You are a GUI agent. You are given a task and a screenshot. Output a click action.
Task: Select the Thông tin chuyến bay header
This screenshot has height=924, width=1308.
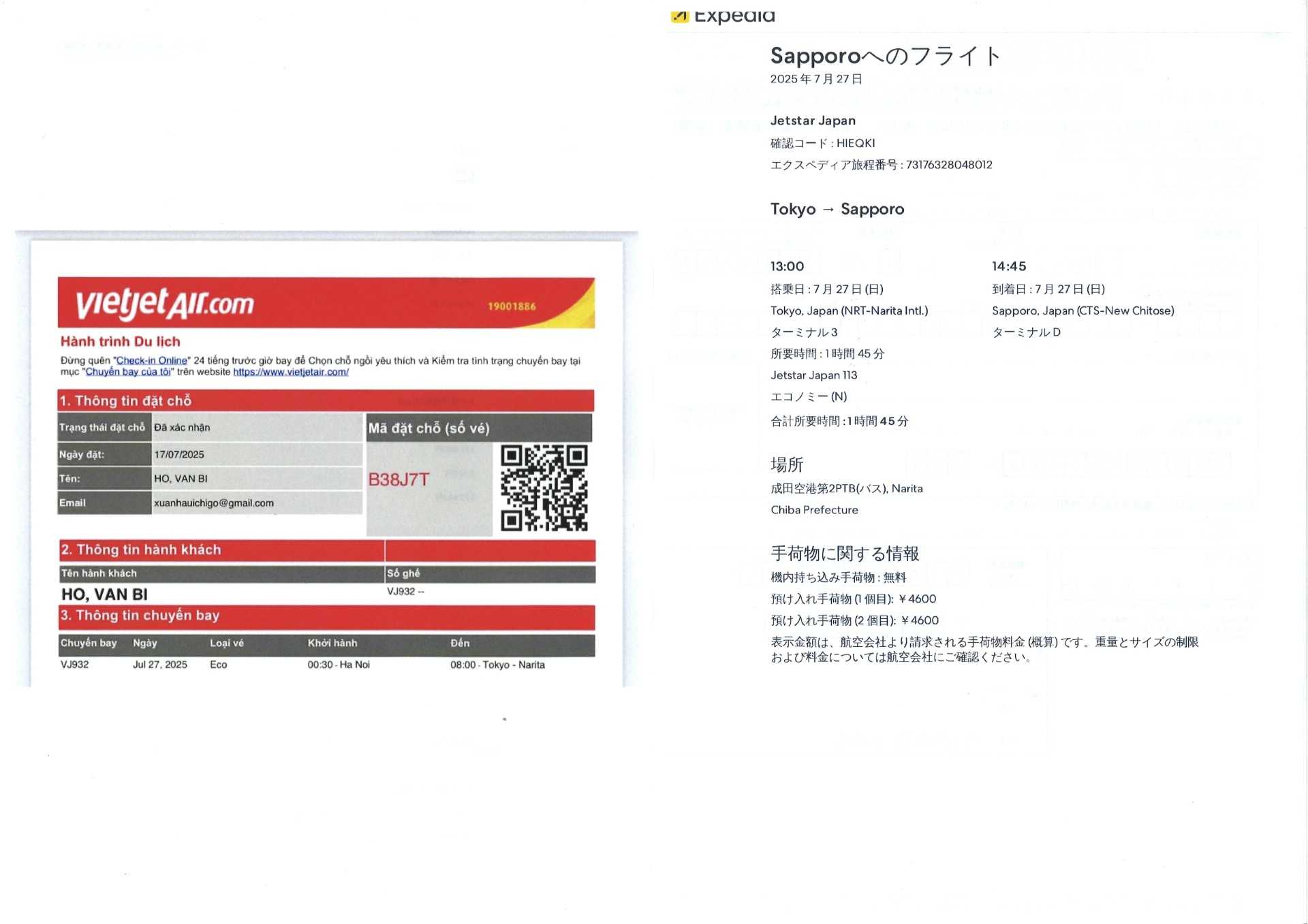(140, 616)
